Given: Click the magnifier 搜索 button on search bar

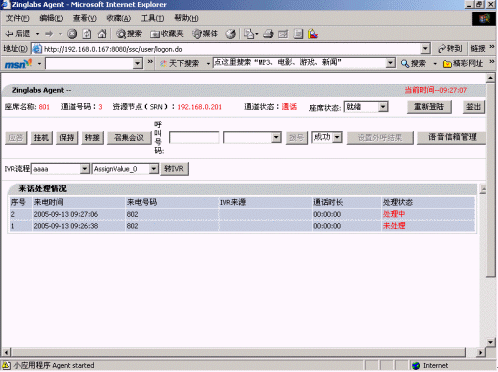Looking at the screenshot, I should [413, 63].
